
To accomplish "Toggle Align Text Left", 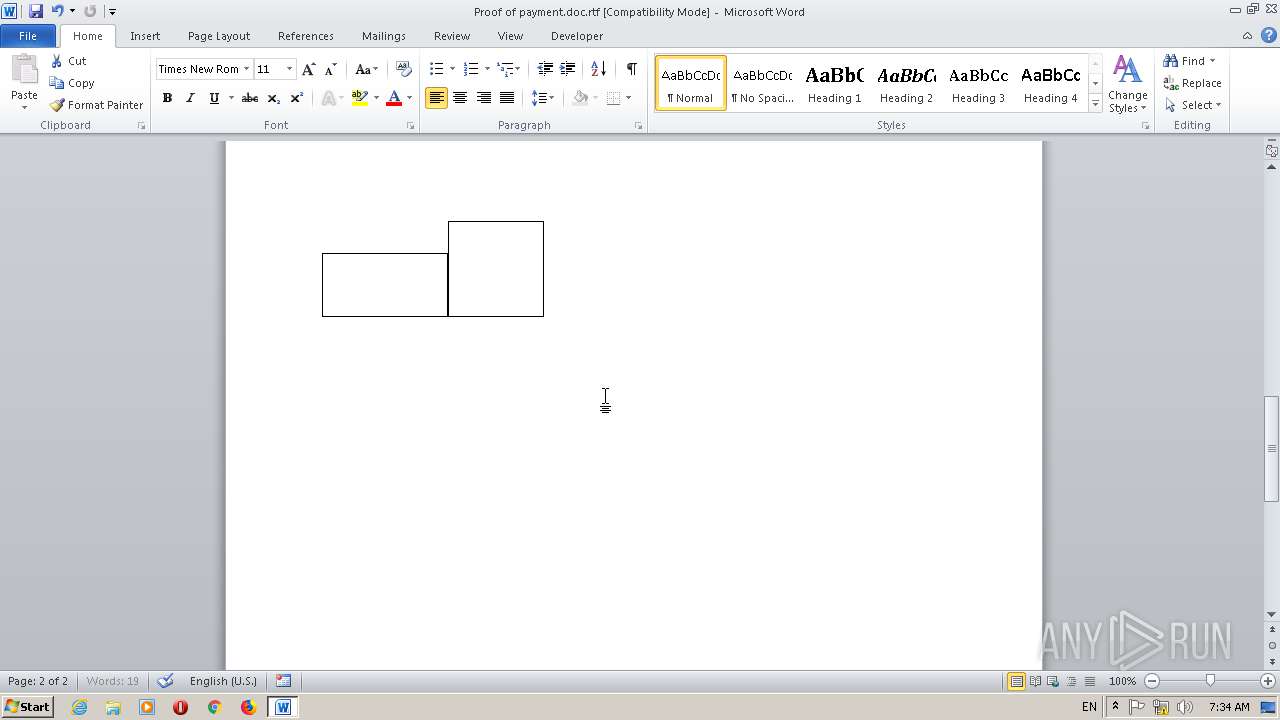I will click(436, 98).
